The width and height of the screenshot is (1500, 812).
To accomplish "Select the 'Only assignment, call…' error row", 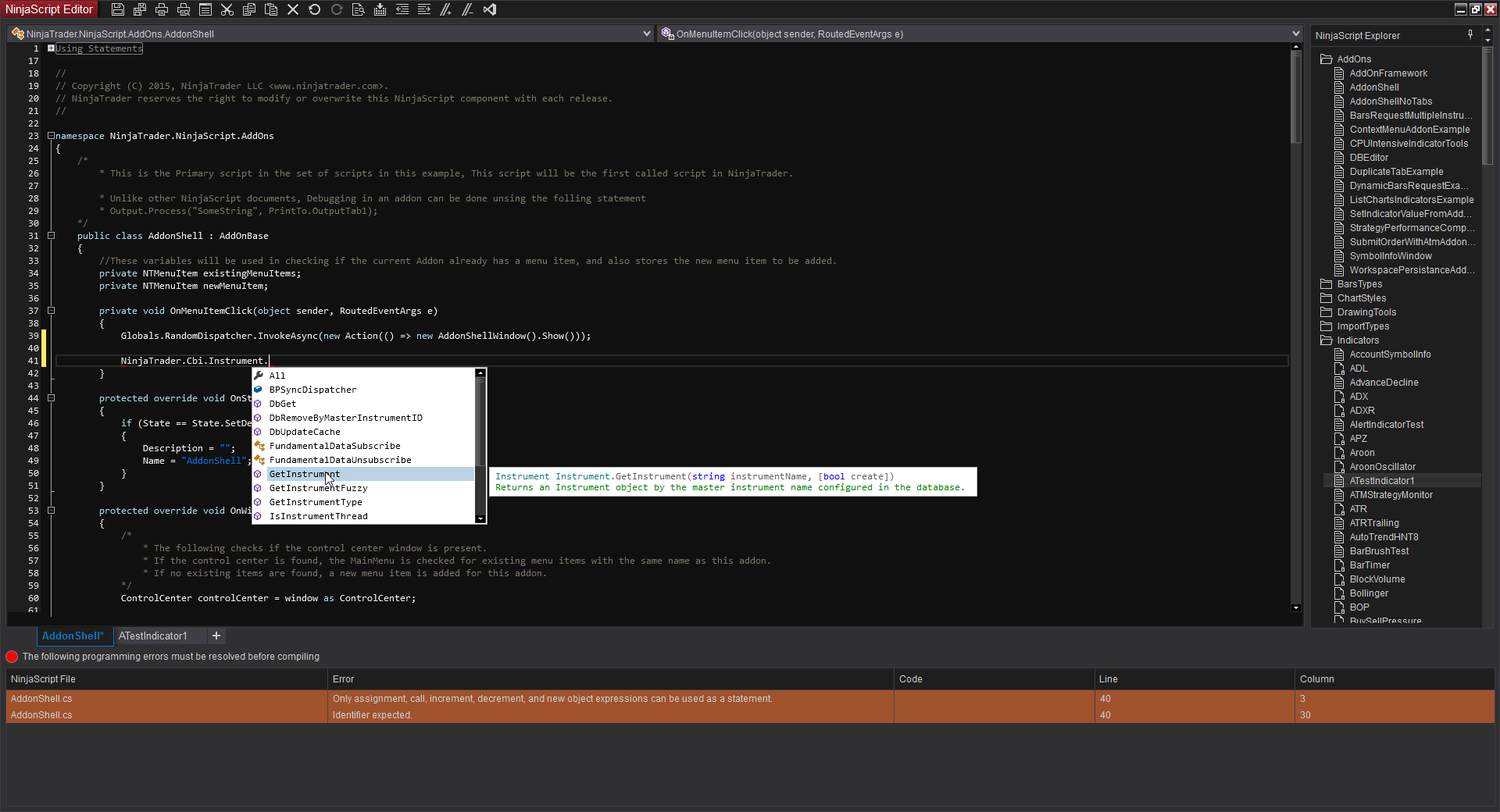I will pyautogui.click(x=750, y=699).
